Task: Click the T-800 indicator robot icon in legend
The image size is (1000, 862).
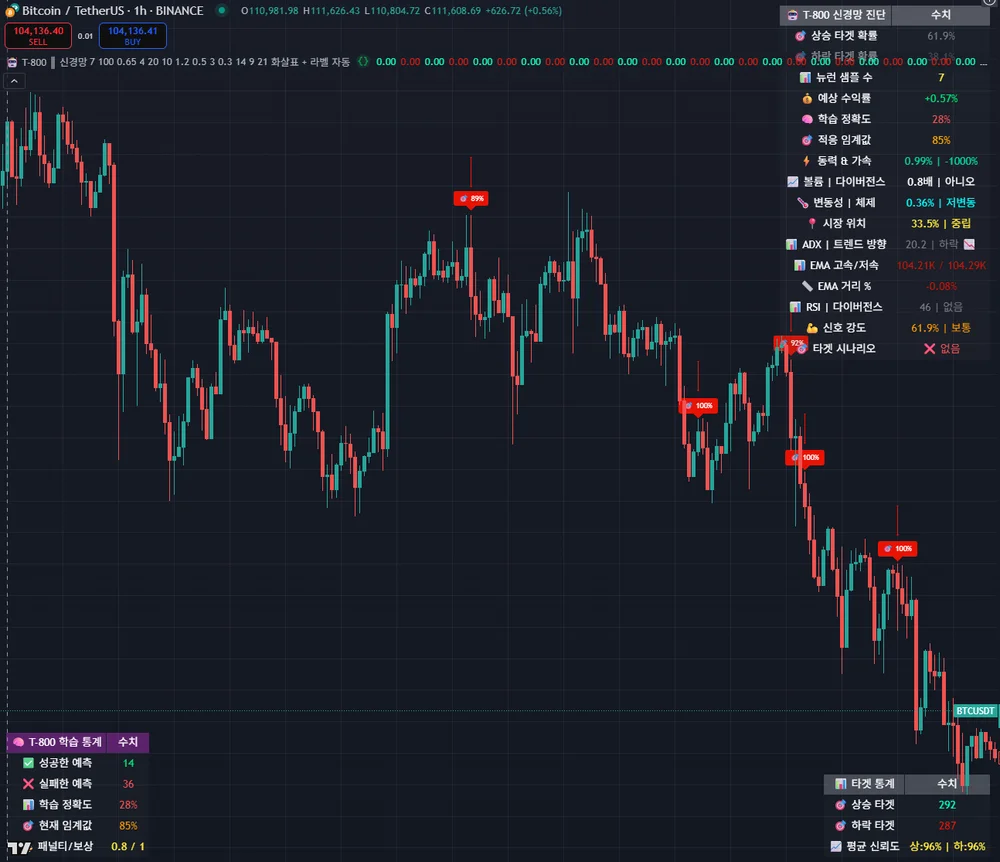Action: pos(12,62)
